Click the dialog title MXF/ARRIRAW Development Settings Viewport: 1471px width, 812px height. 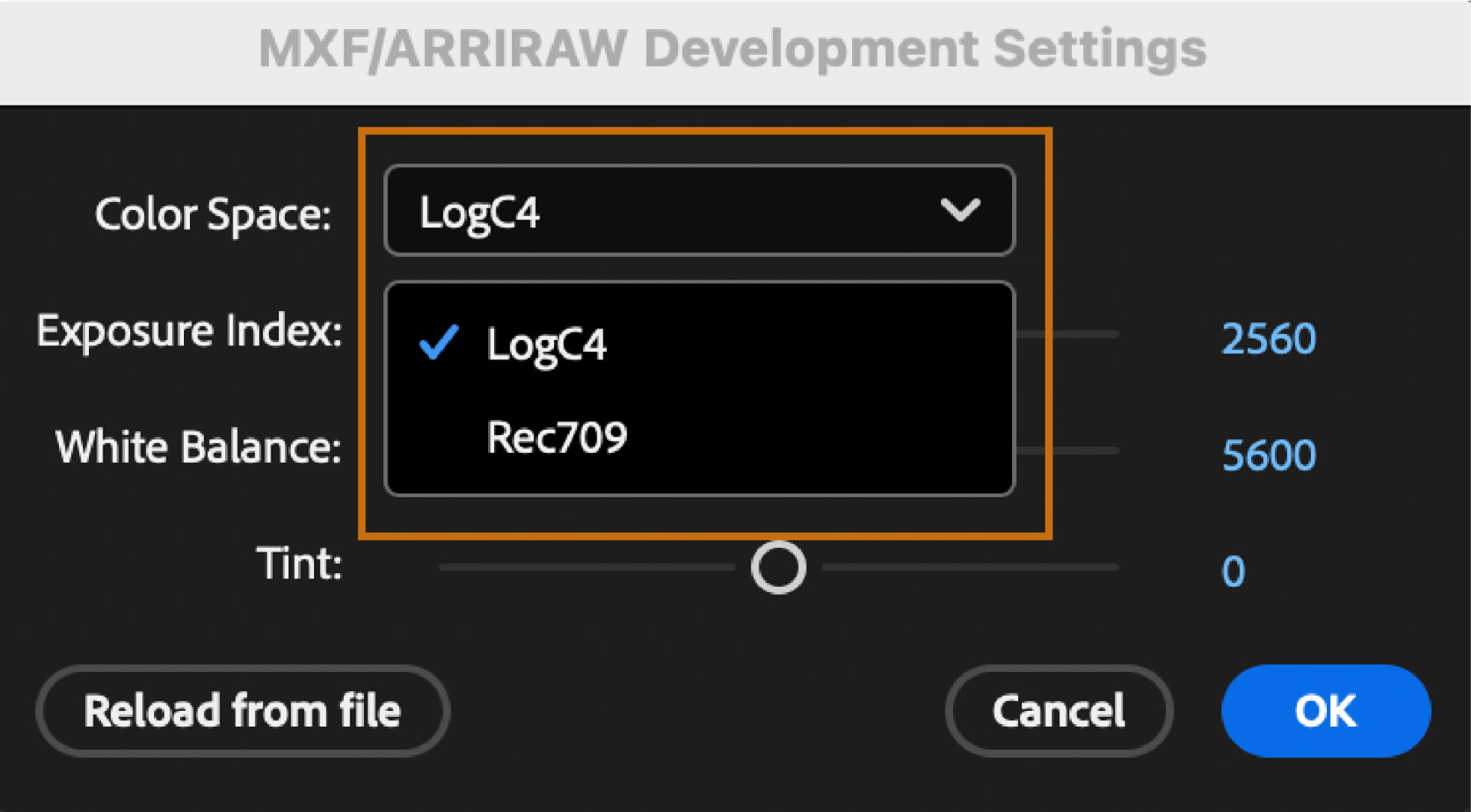(x=732, y=49)
